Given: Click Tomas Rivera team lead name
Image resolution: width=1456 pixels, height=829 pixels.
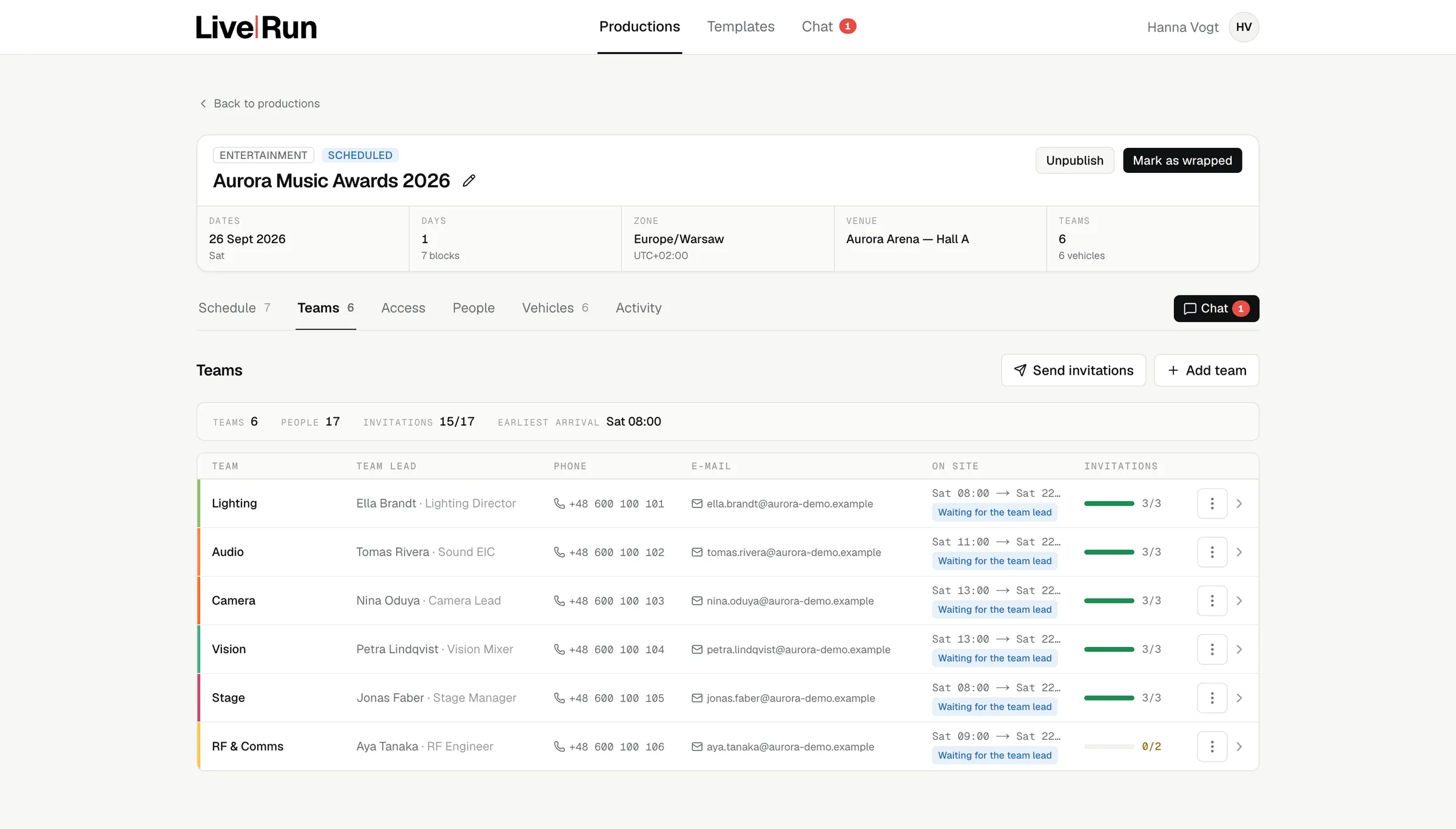Looking at the screenshot, I should pos(393,552).
